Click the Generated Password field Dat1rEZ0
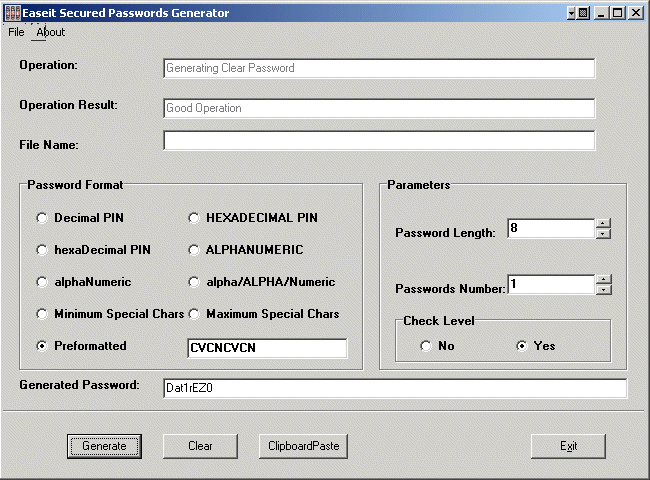Viewport: 650px width, 480px height. tap(395, 388)
